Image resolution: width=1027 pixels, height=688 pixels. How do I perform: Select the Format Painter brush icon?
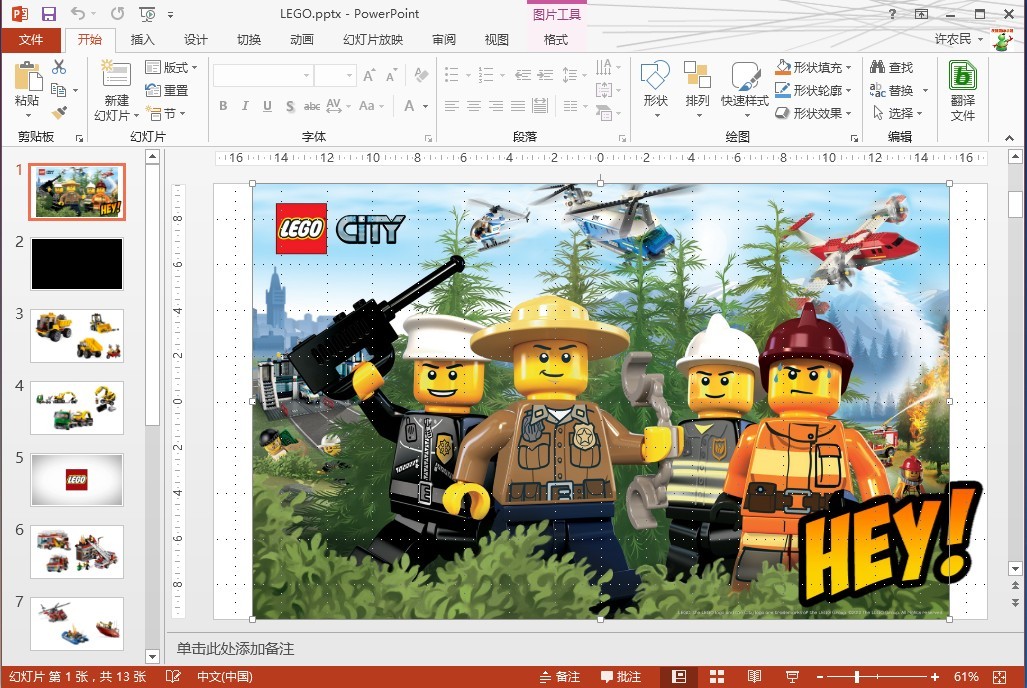pos(59,113)
